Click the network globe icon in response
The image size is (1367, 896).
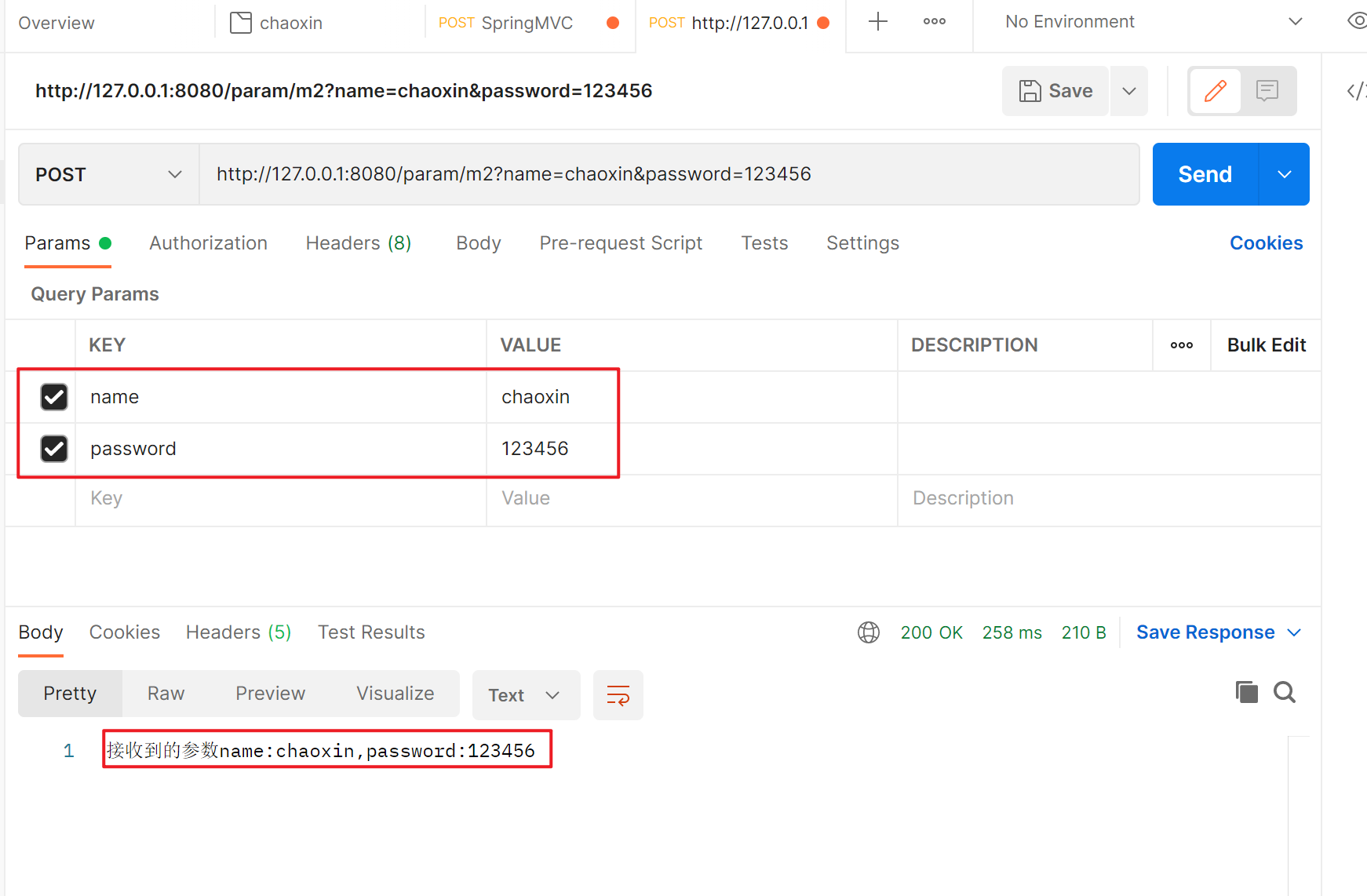(x=869, y=632)
